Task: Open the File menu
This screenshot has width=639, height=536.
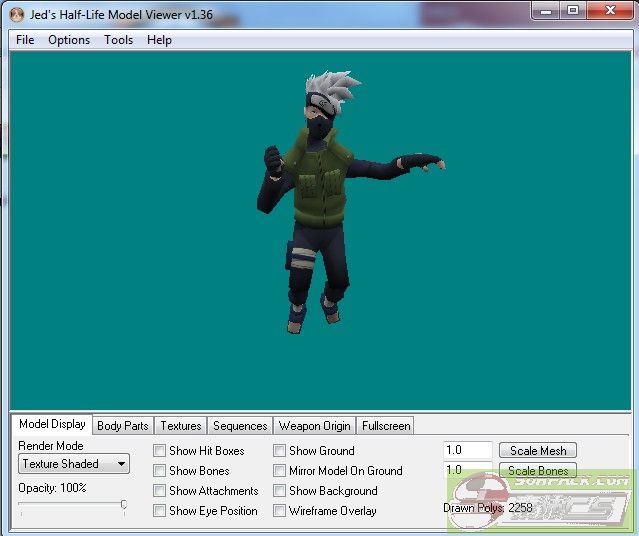Action: [x=25, y=40]
